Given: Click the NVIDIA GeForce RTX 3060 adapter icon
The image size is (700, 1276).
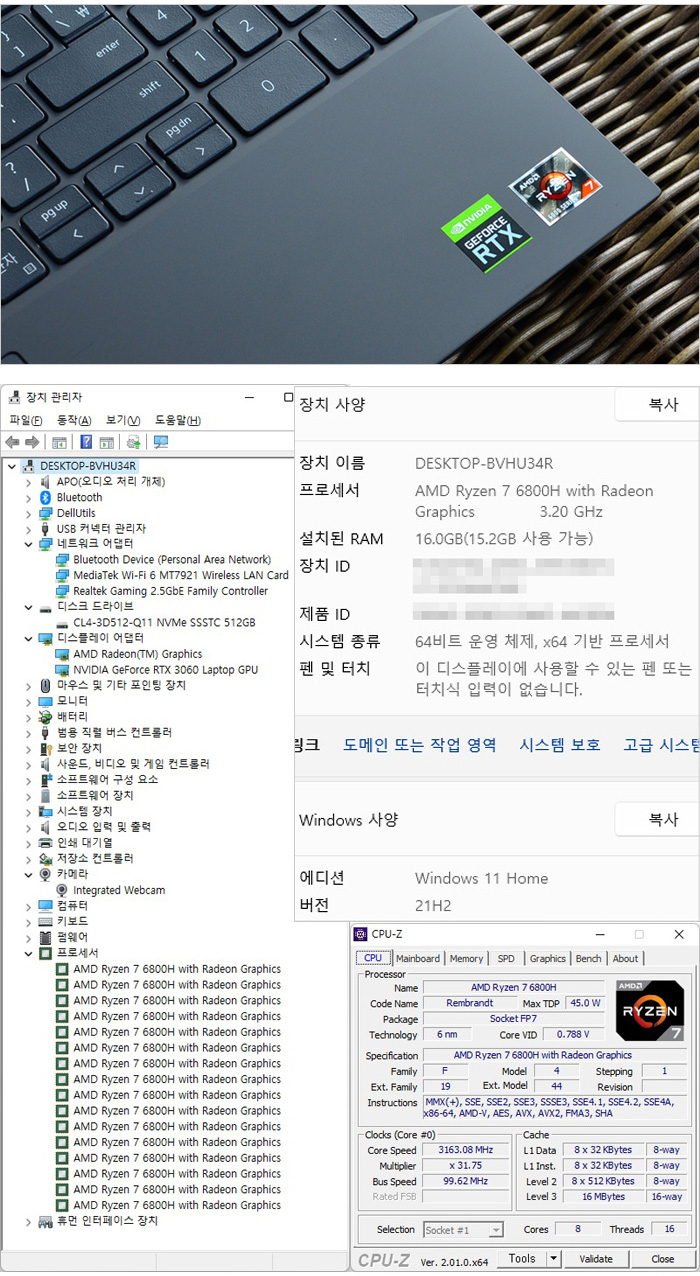Looking at the screenshot, I should (63, 669).
